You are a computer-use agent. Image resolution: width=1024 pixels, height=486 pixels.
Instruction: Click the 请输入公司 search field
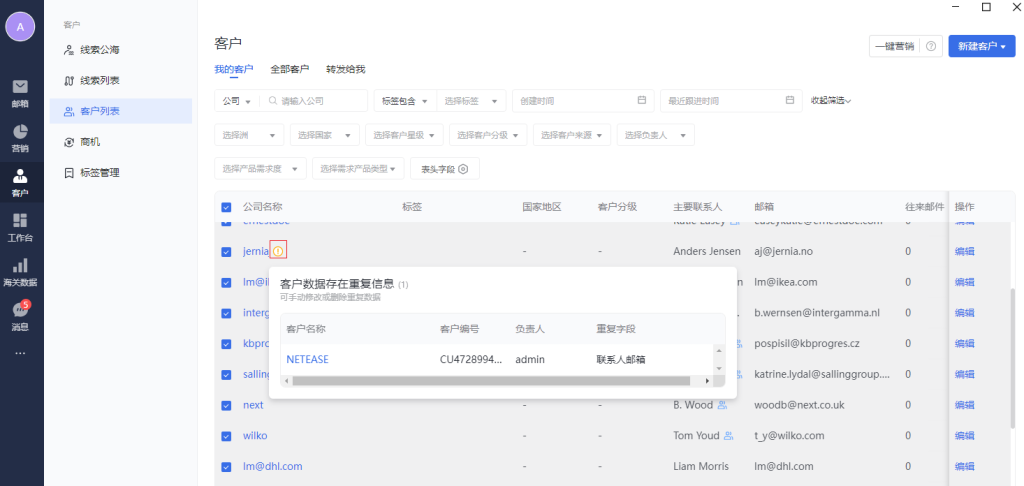click(320, 101)
